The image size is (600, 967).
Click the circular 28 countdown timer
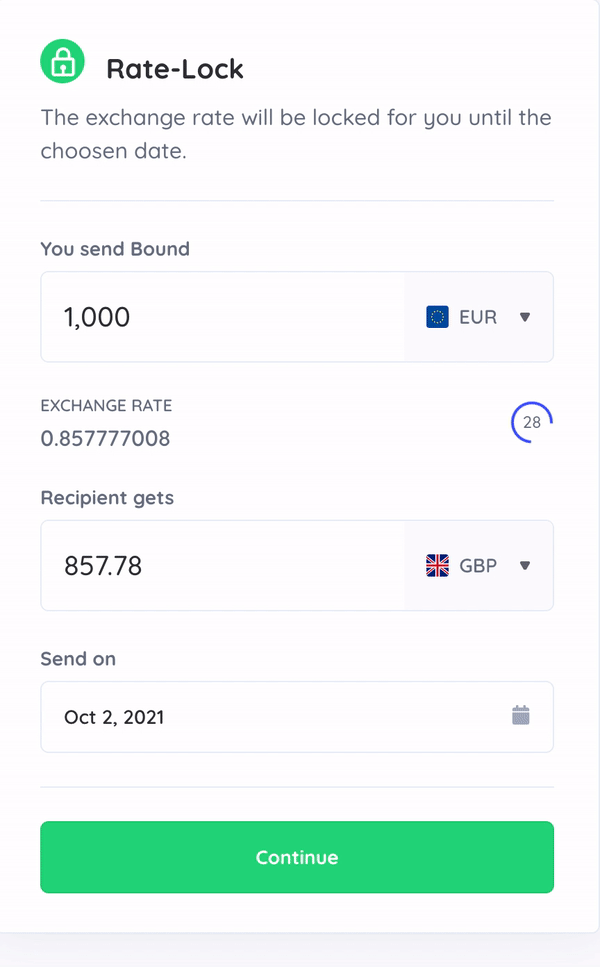532,422
